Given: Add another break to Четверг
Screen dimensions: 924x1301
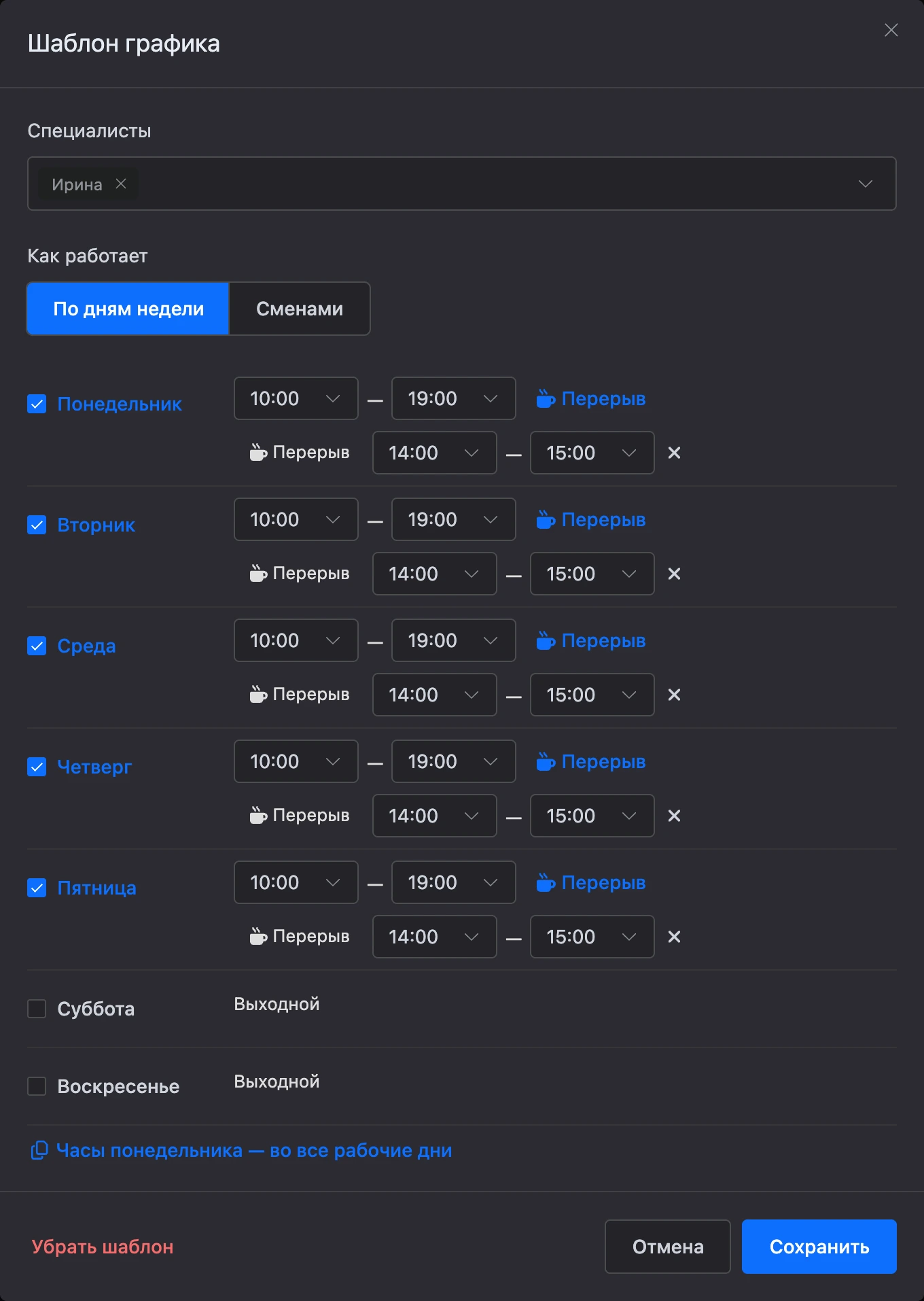Looking at the screenshot, I should 590,761.
